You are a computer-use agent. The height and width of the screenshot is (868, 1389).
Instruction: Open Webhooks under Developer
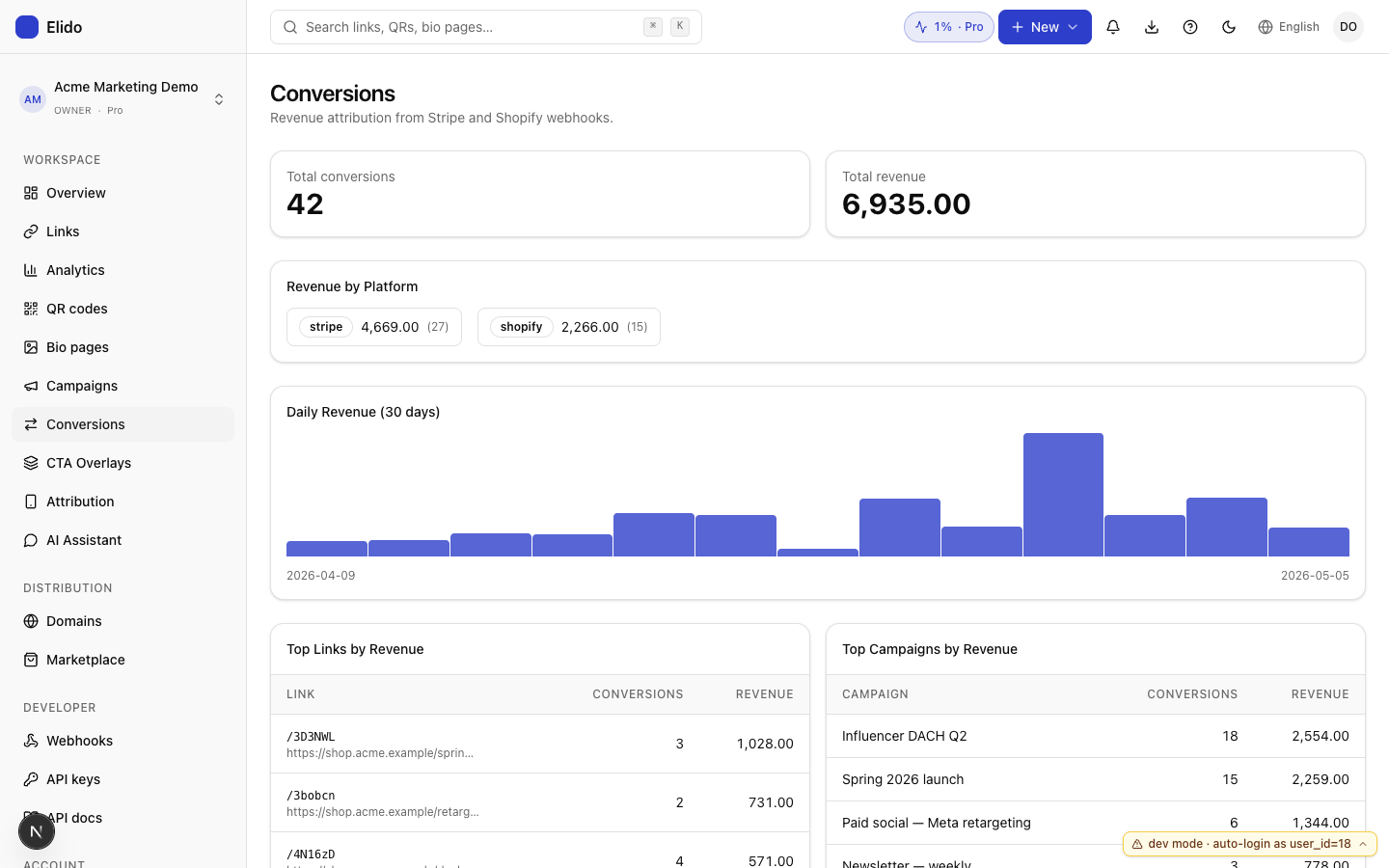click(x=123, y=741)
